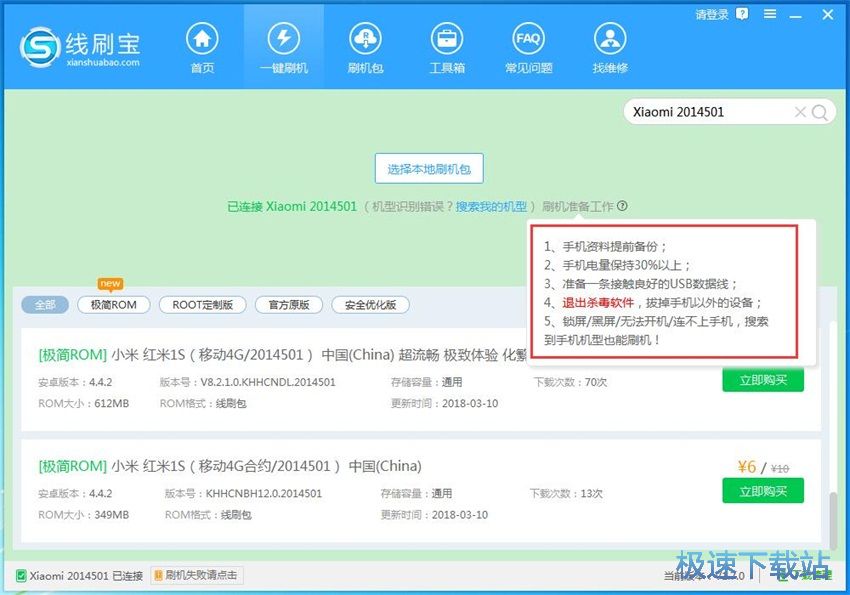Open the 刷机包 cloud download icon
The height and width of the screenshot is (595, 850).
tap(365, 39)
